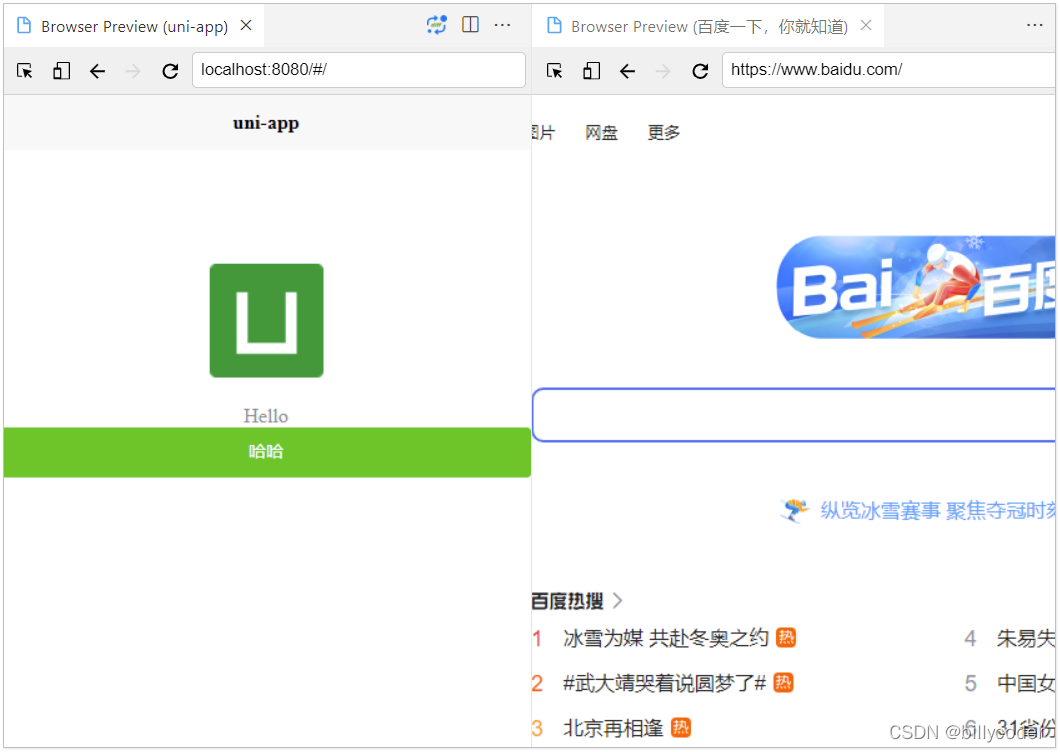Toggle device emulation icon in uni-app preview

pos(62,70)
